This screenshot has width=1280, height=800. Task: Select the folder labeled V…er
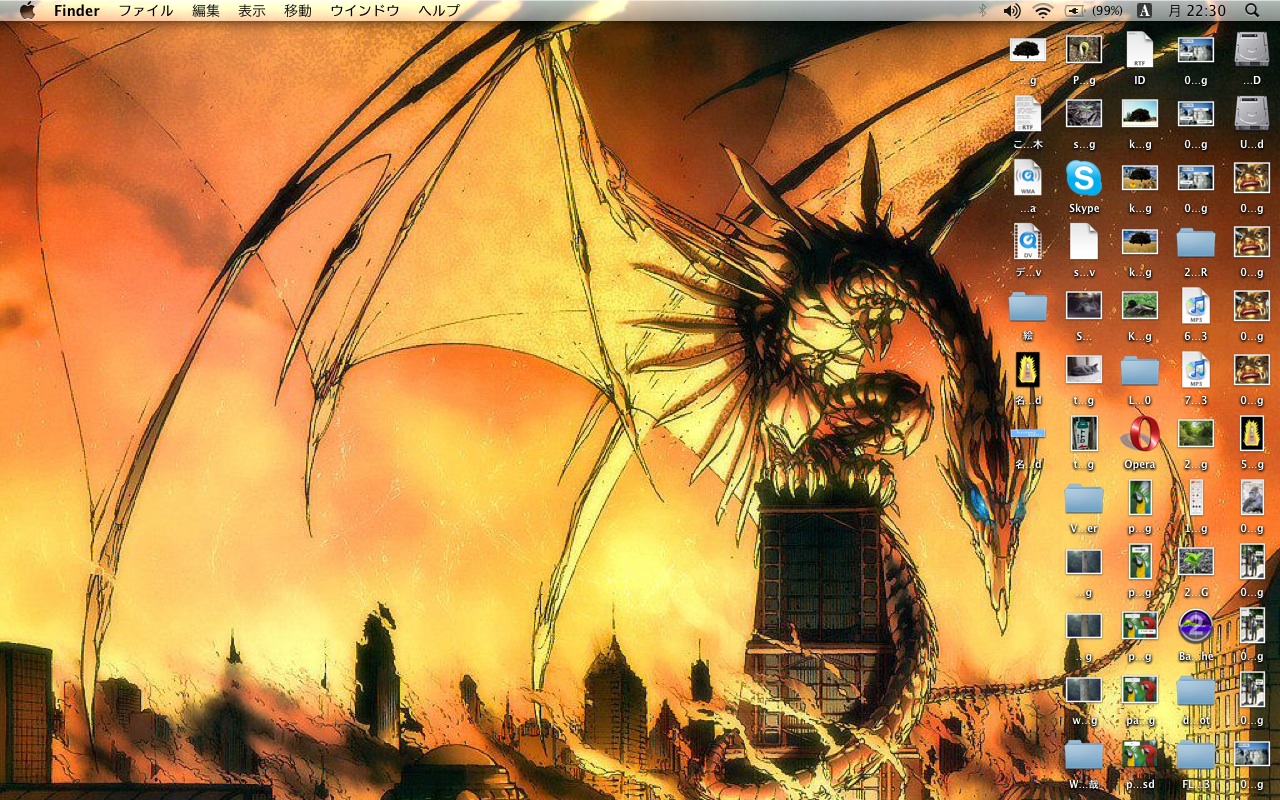tap(1084, 498)
